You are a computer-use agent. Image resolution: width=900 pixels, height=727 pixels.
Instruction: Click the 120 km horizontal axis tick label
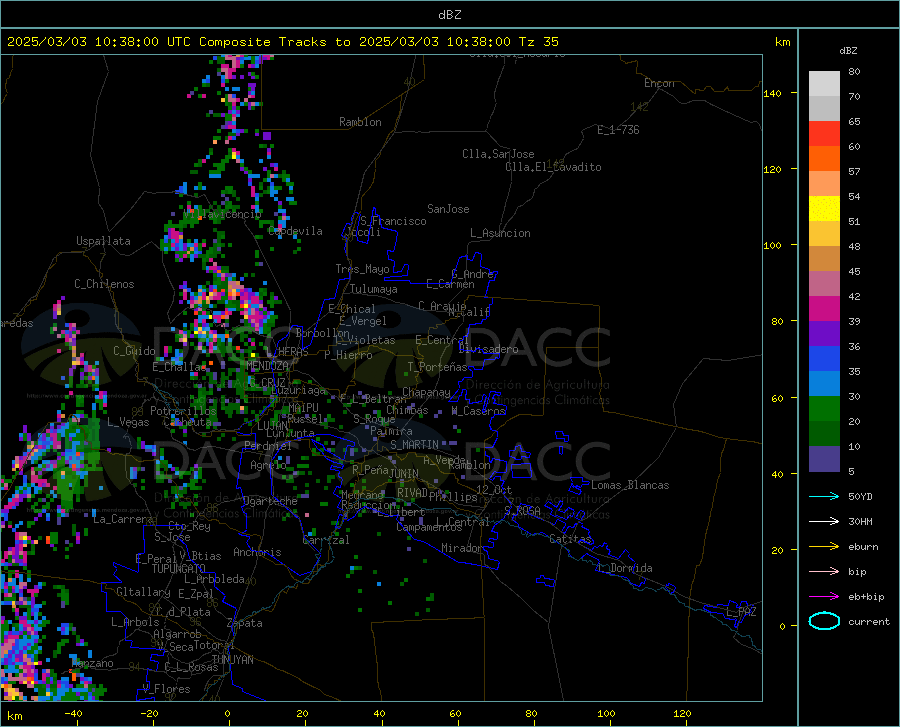pos(682,713)
